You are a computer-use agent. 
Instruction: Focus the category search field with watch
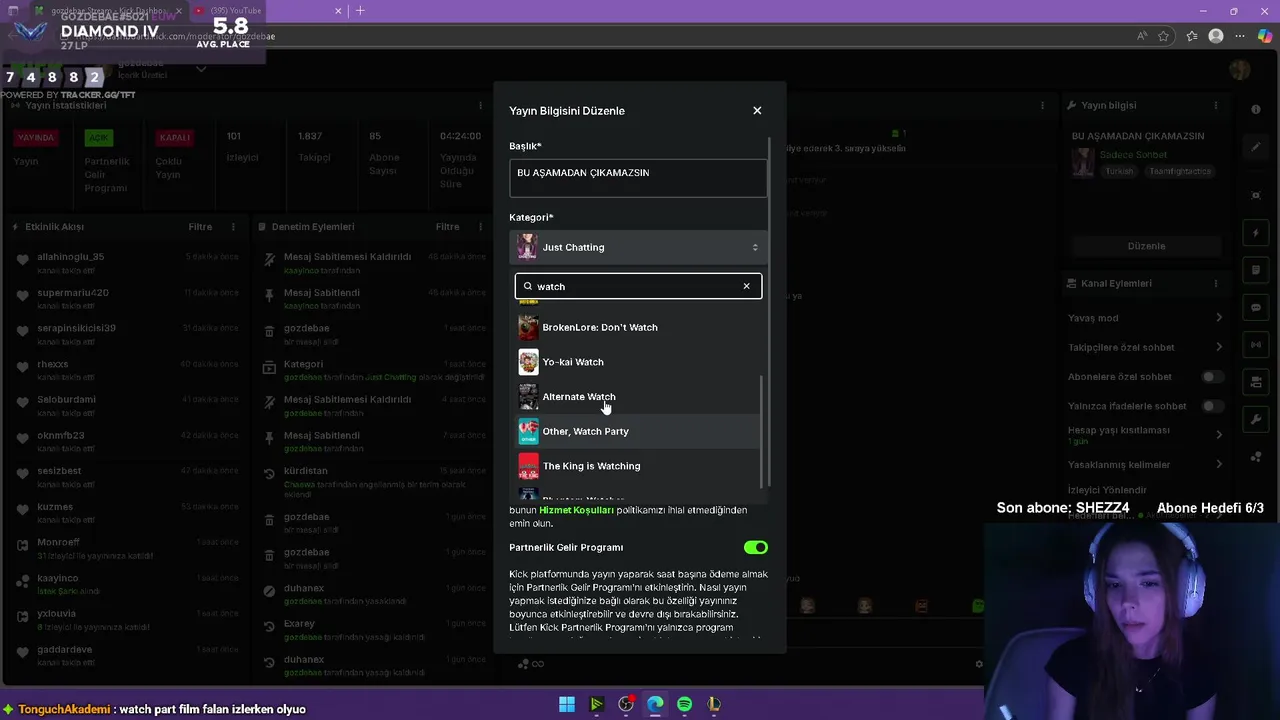click(638, 286)
